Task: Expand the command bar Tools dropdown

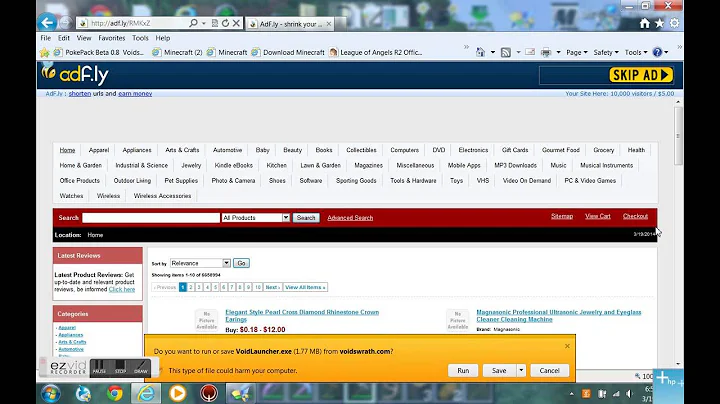Action: (636, 52)
